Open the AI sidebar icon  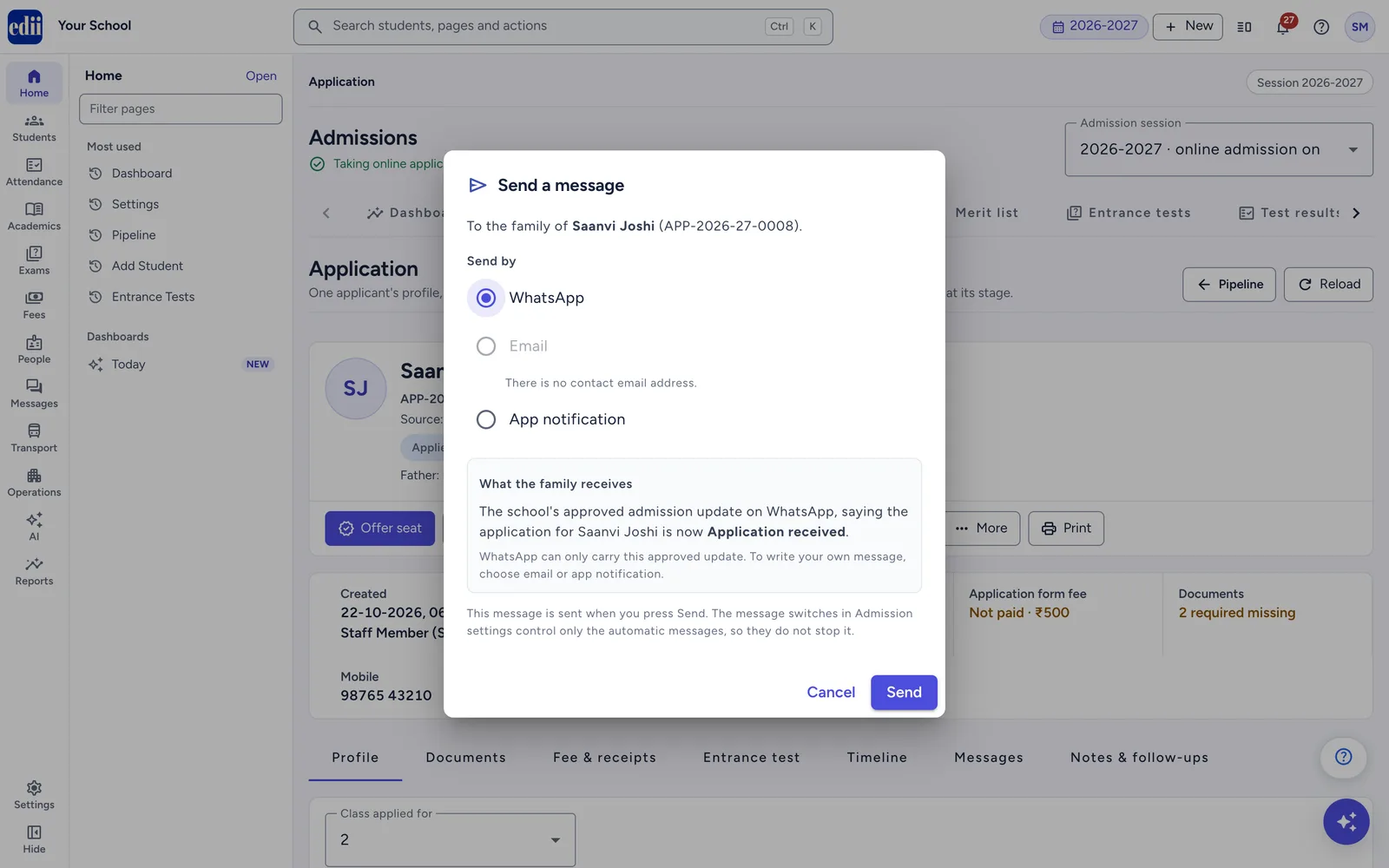34,527
